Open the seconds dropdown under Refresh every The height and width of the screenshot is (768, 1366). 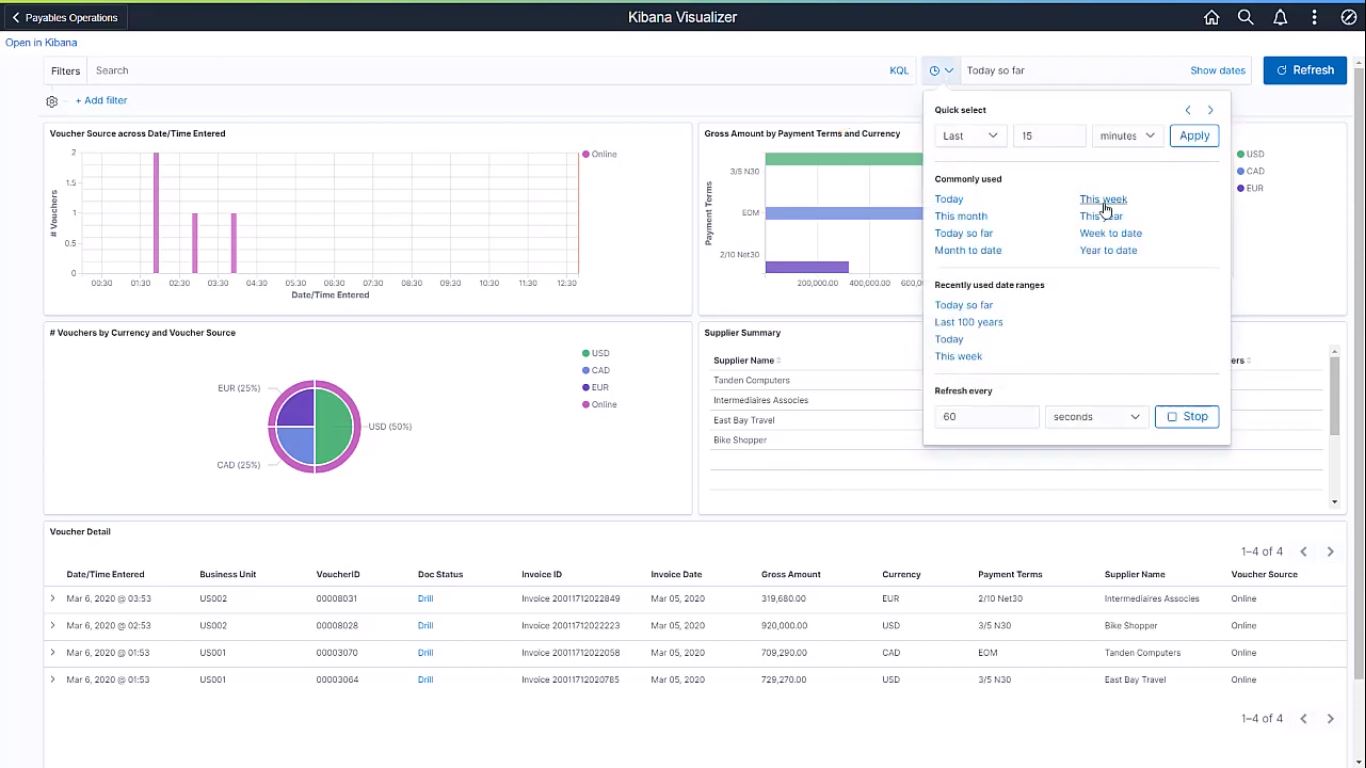(1095, 416)
